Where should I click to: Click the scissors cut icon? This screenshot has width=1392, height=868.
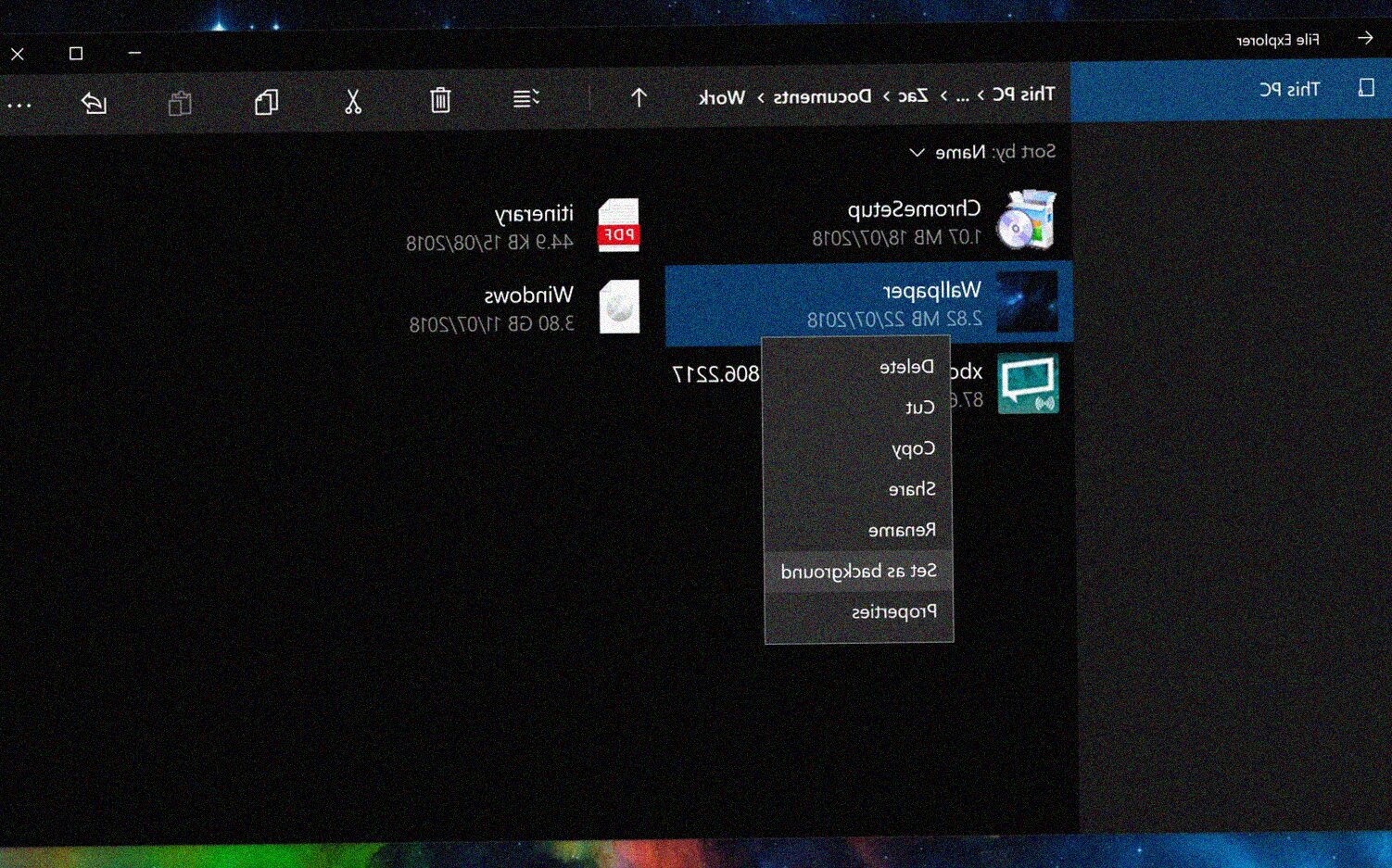pyautogui.click(x=352, y=101)
